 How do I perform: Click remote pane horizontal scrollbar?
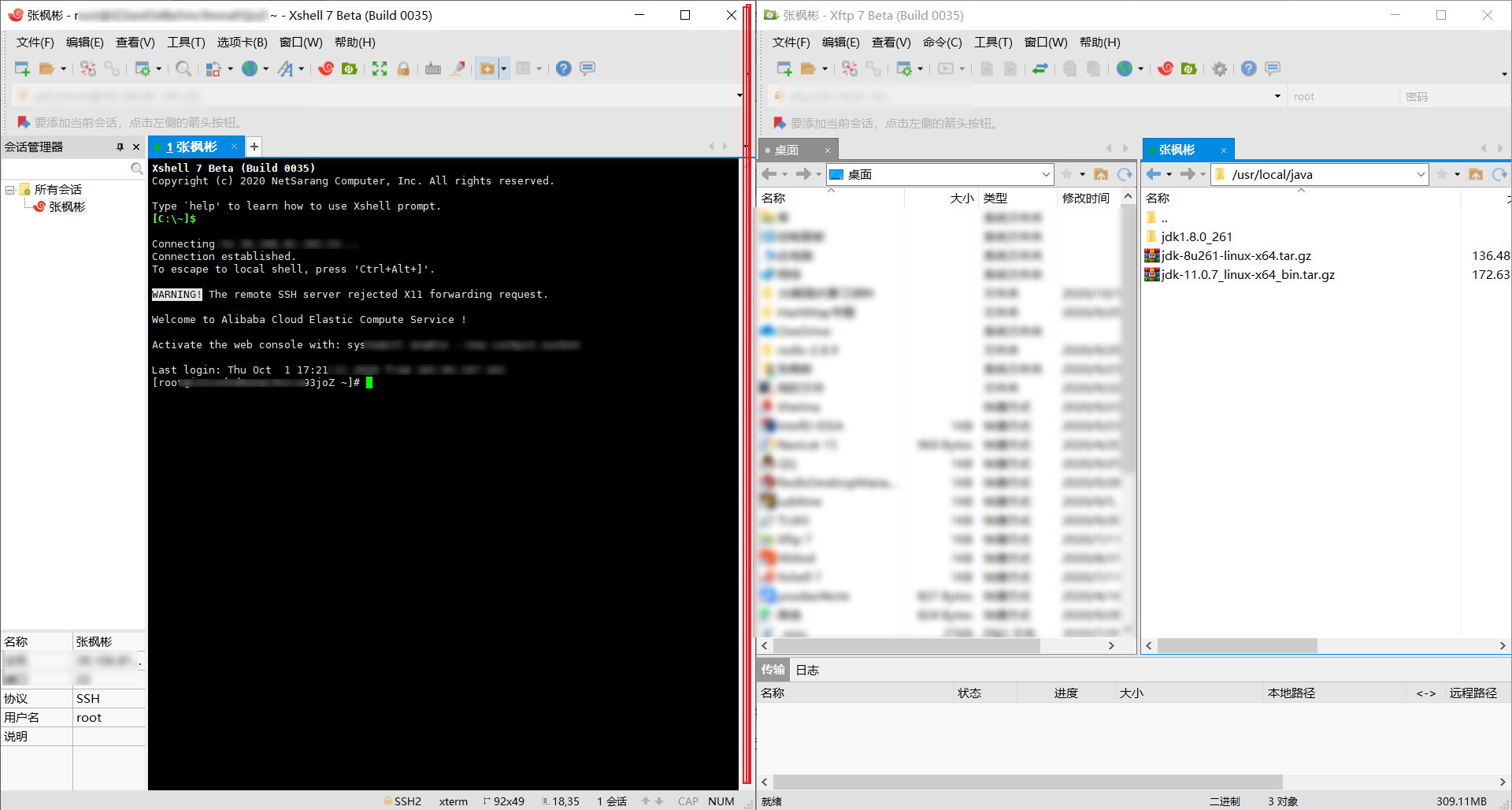[x=1237, y=645]
